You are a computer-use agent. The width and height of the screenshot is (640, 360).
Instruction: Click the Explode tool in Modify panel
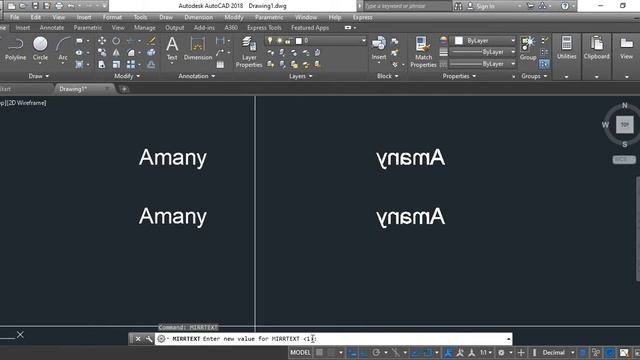151,53
